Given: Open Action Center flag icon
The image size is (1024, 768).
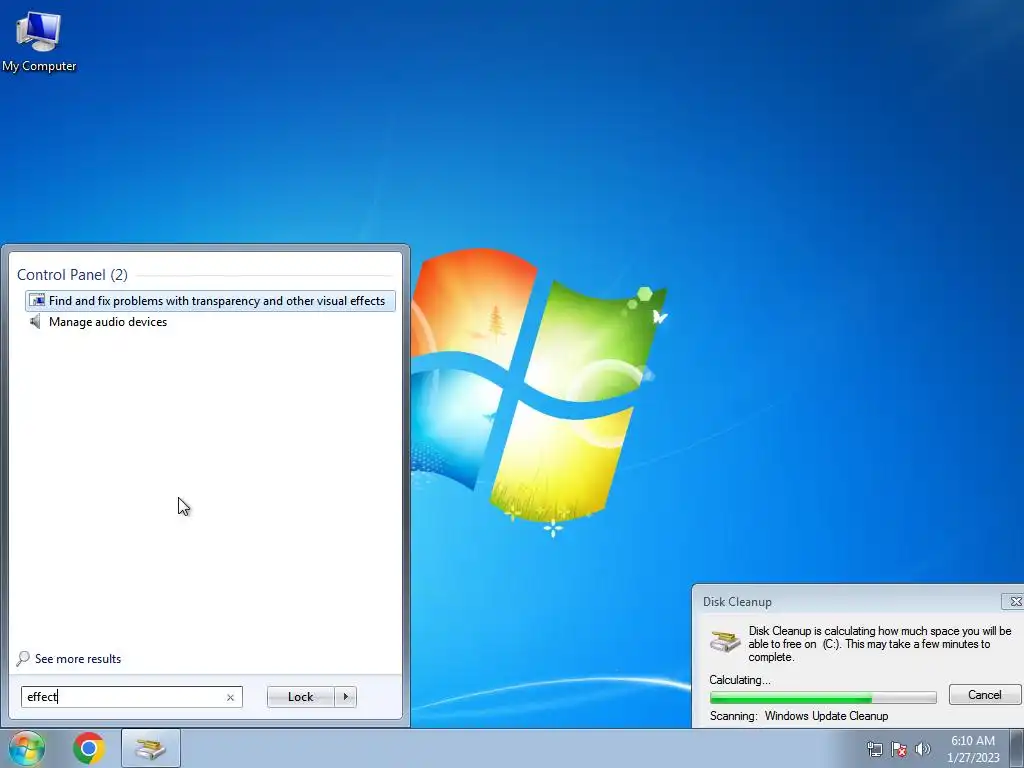Looking at the screenshot, I should 899,749.
